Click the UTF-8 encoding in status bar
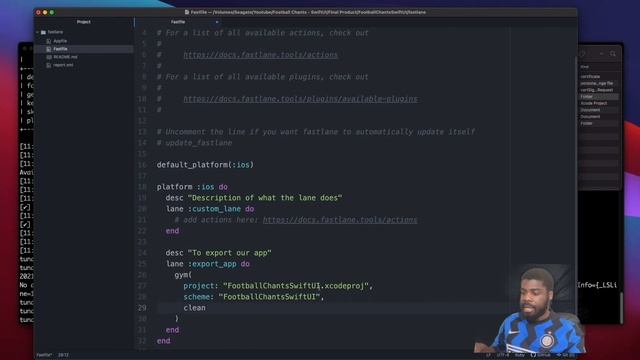 503,355
